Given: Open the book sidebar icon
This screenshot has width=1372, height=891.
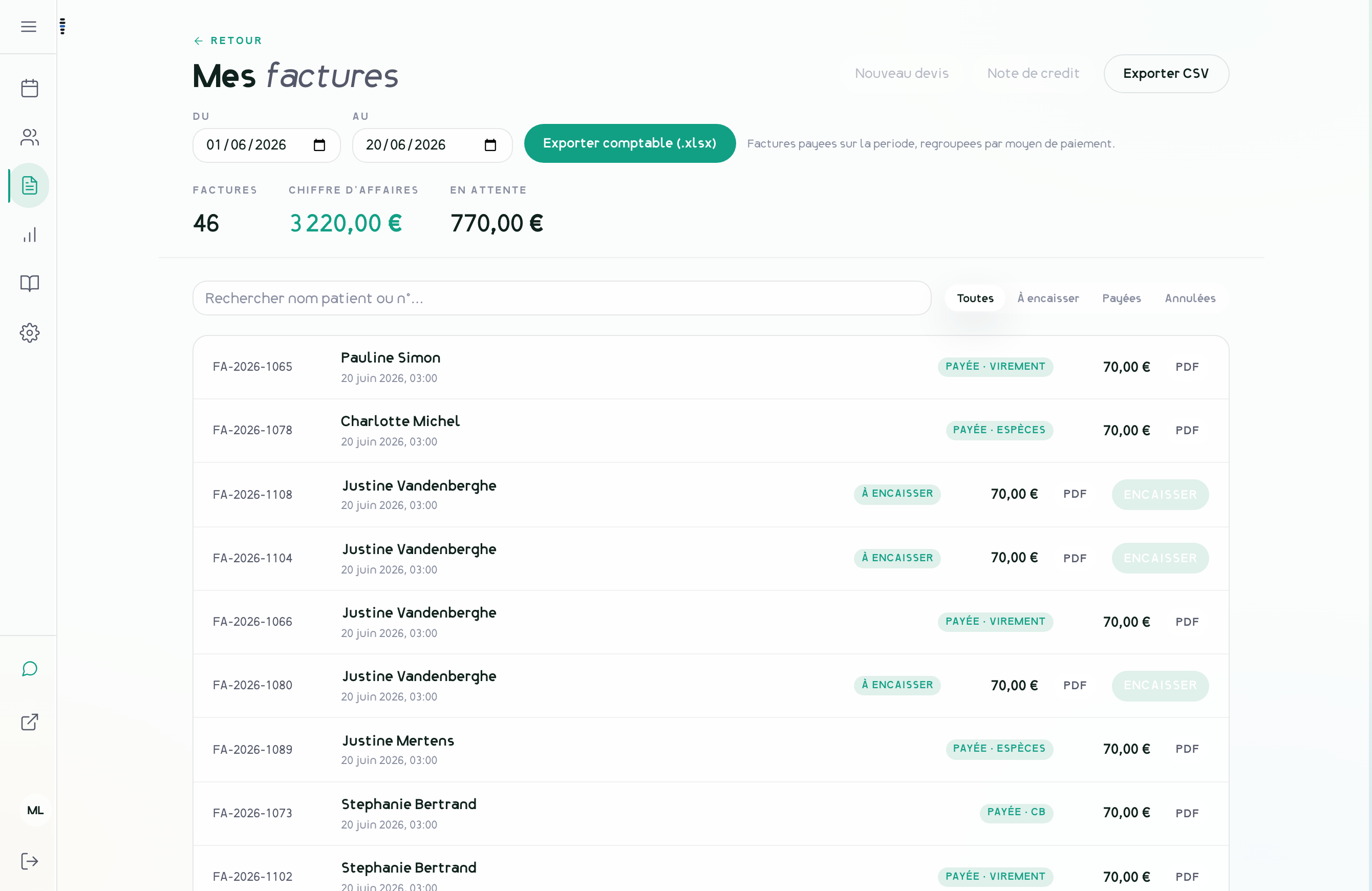Looking at the screenshot, I should [x=29, y=283].
